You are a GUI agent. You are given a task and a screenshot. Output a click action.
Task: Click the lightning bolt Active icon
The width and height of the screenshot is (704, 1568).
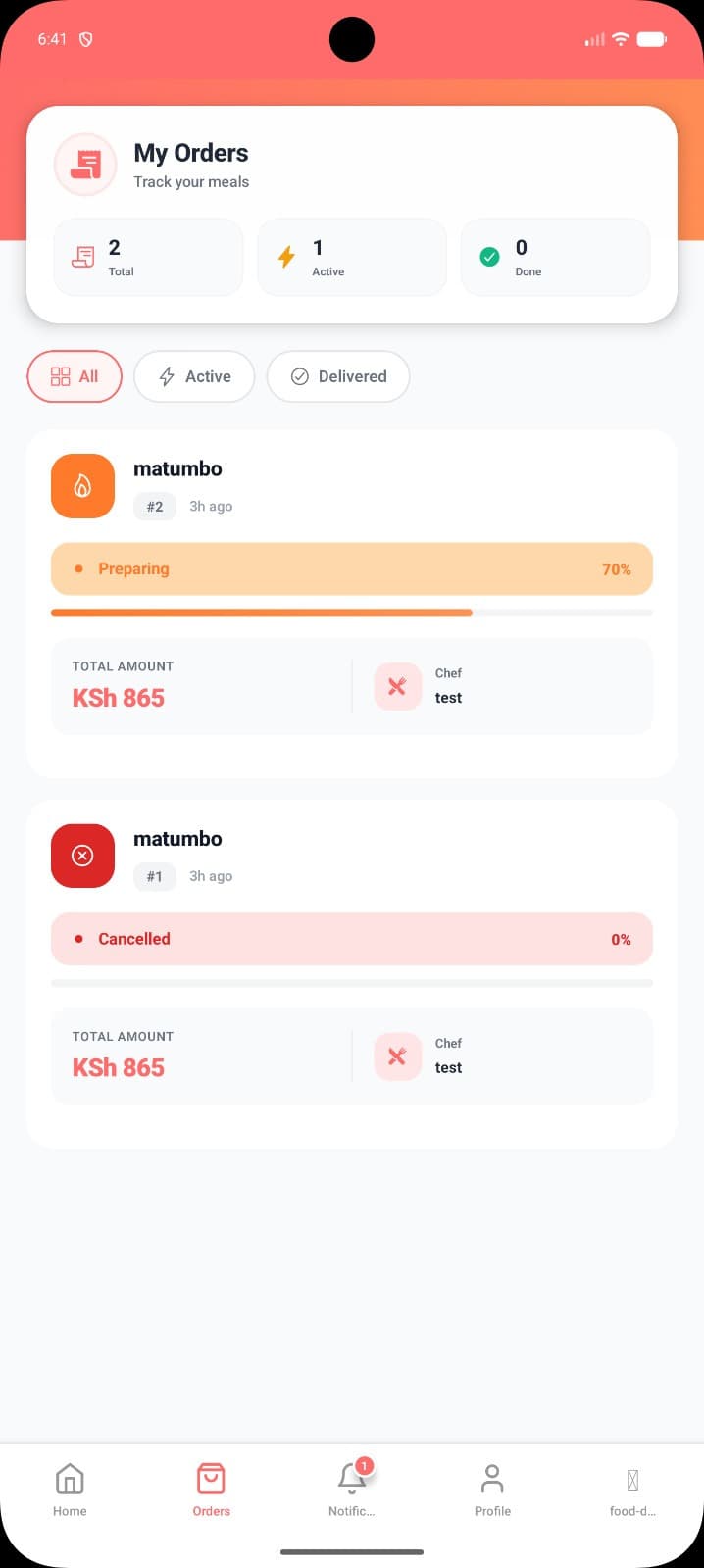pyautogui.click(x=285, y=257)
